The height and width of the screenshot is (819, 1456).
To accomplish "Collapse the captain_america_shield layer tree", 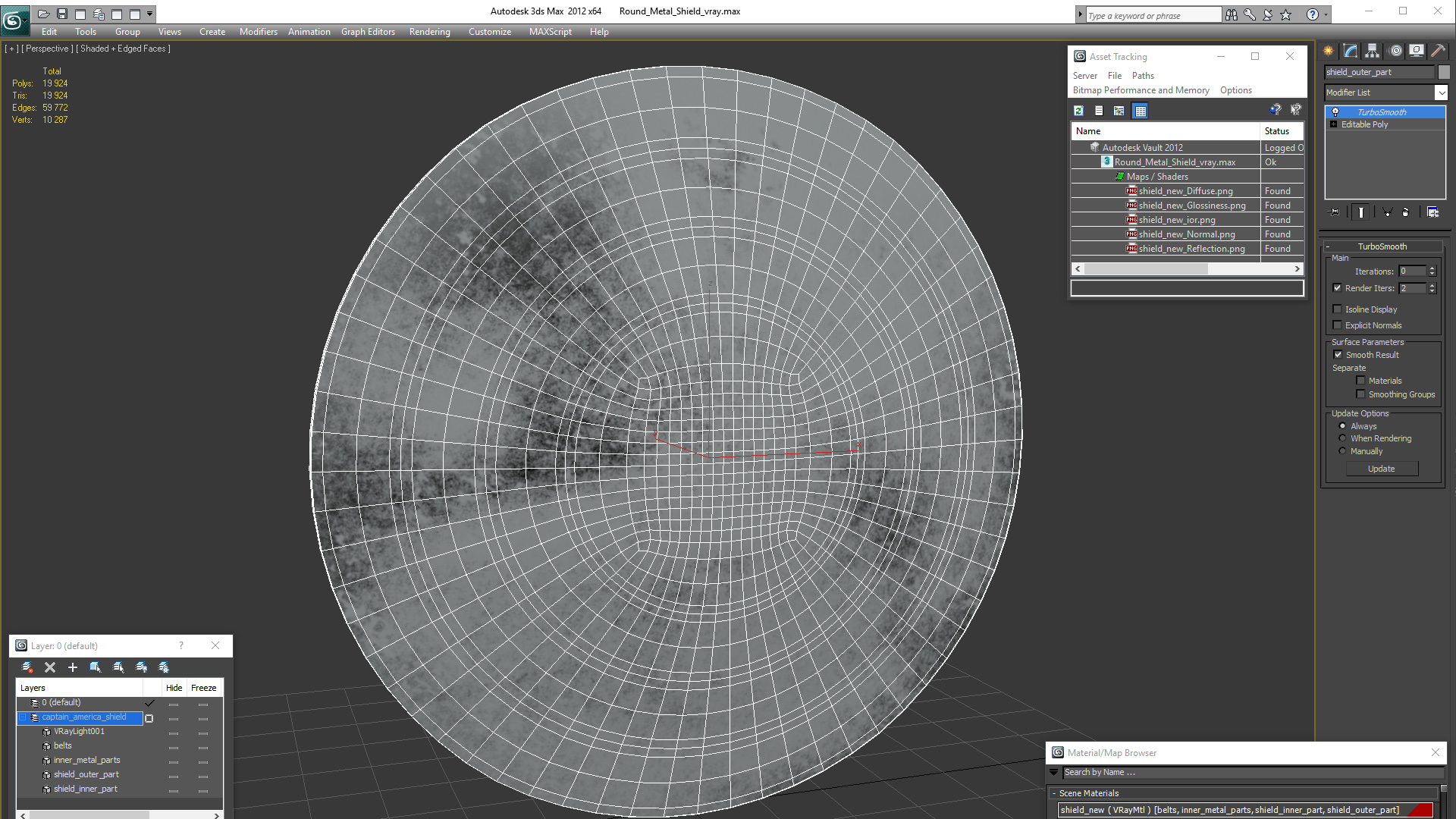I will pyautogui.click(x=23, y=717).
